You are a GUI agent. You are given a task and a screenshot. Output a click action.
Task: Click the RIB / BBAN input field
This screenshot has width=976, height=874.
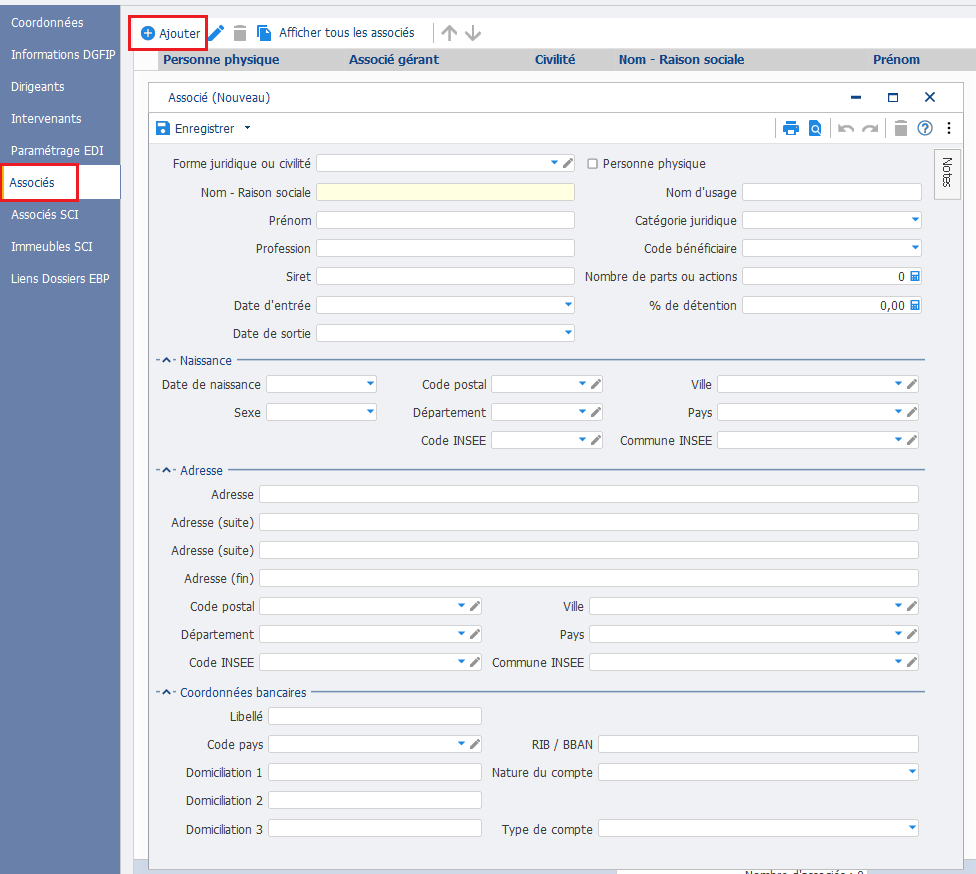[x=758, y=745]
